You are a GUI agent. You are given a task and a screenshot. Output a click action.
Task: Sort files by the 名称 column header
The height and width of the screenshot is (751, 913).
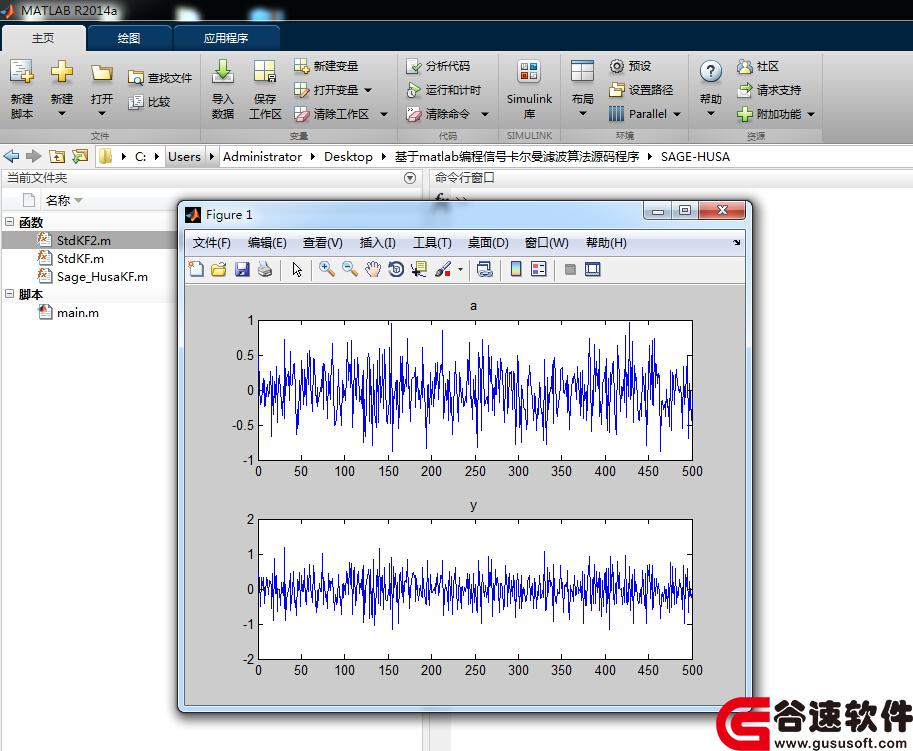58,200
